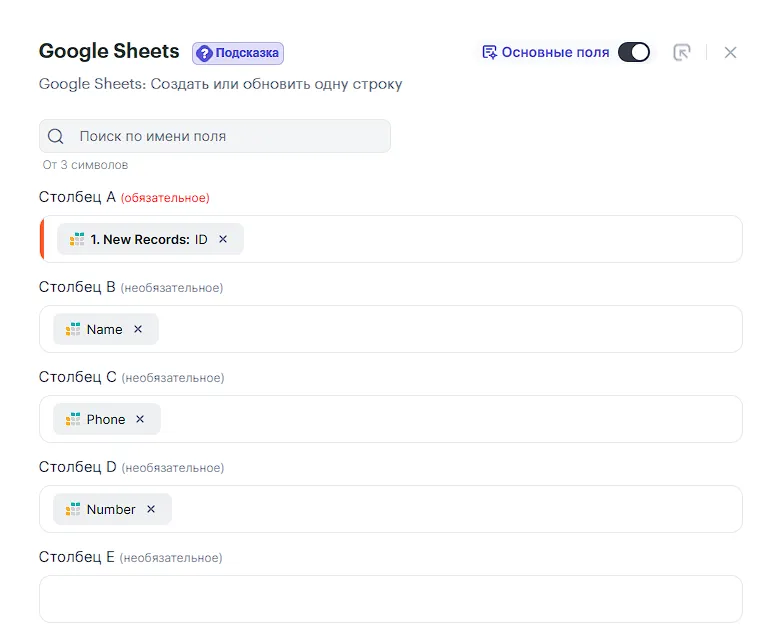The height and width of the screenshot is (636, 784).
Task: Click the New Records ID chip icon
Action: point(77,240)
